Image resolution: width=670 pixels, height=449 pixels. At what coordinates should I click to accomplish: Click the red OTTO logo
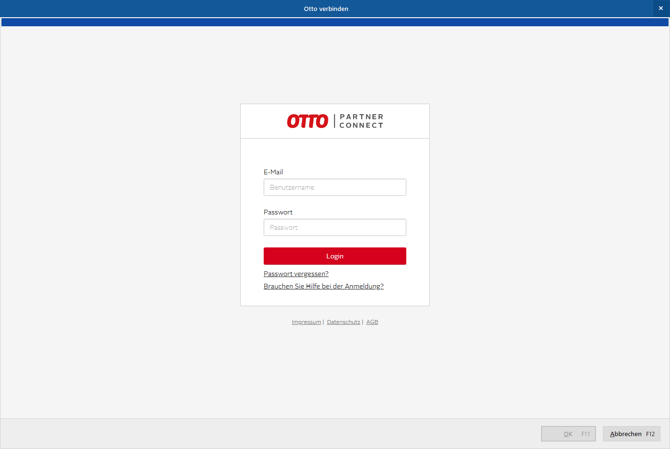(307, 121)
